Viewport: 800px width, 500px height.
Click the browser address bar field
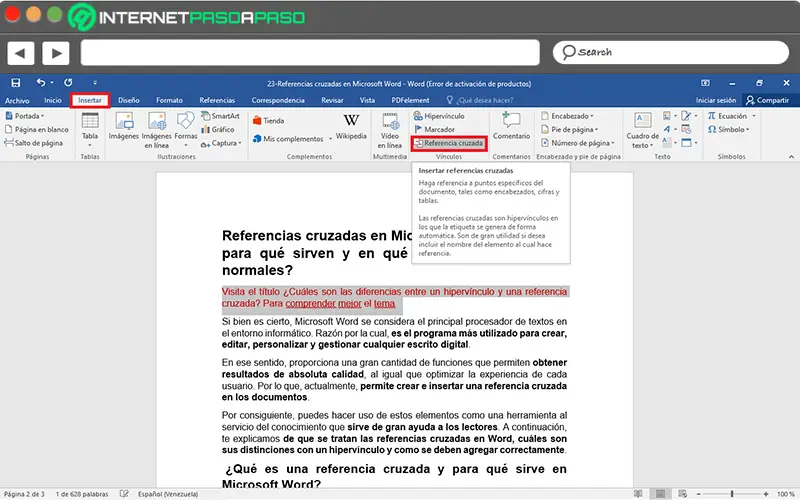(x=310, y=53)
